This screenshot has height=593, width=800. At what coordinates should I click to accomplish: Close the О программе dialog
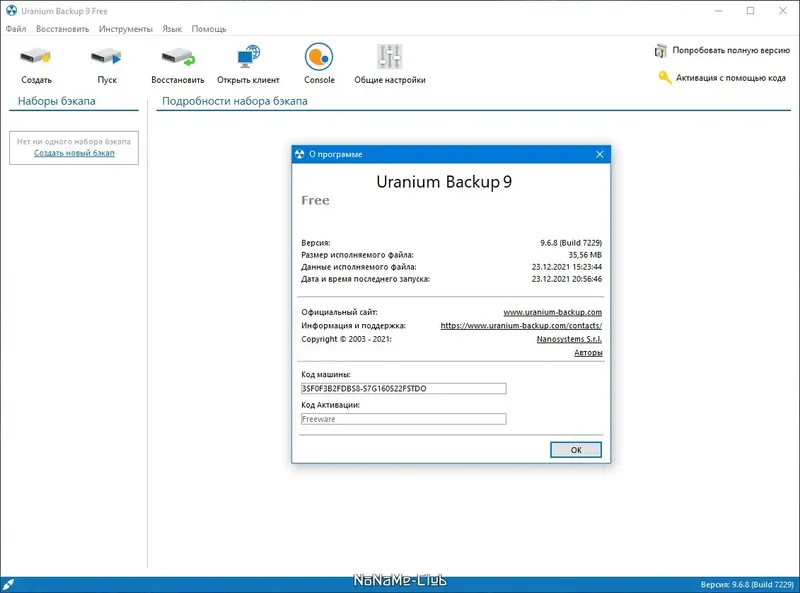pyautogui.click(x=599, y=154)
